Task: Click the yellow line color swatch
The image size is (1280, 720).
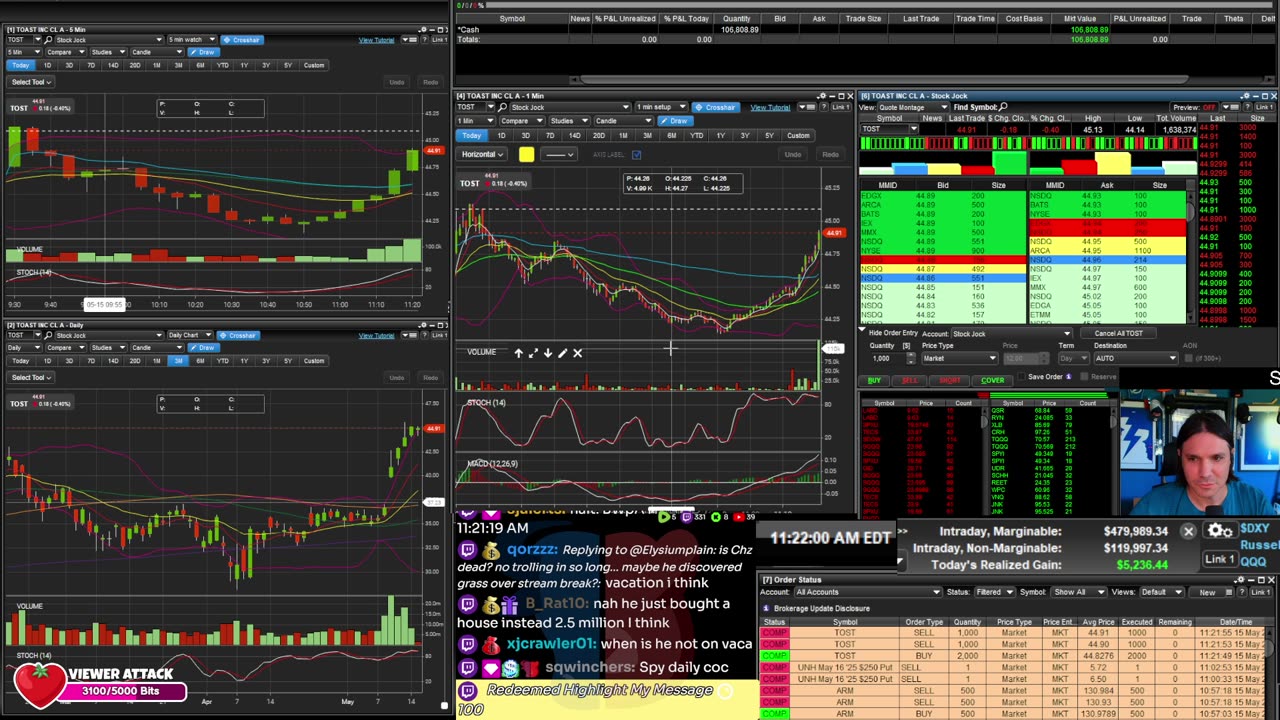Action: [x=527, y=154]
